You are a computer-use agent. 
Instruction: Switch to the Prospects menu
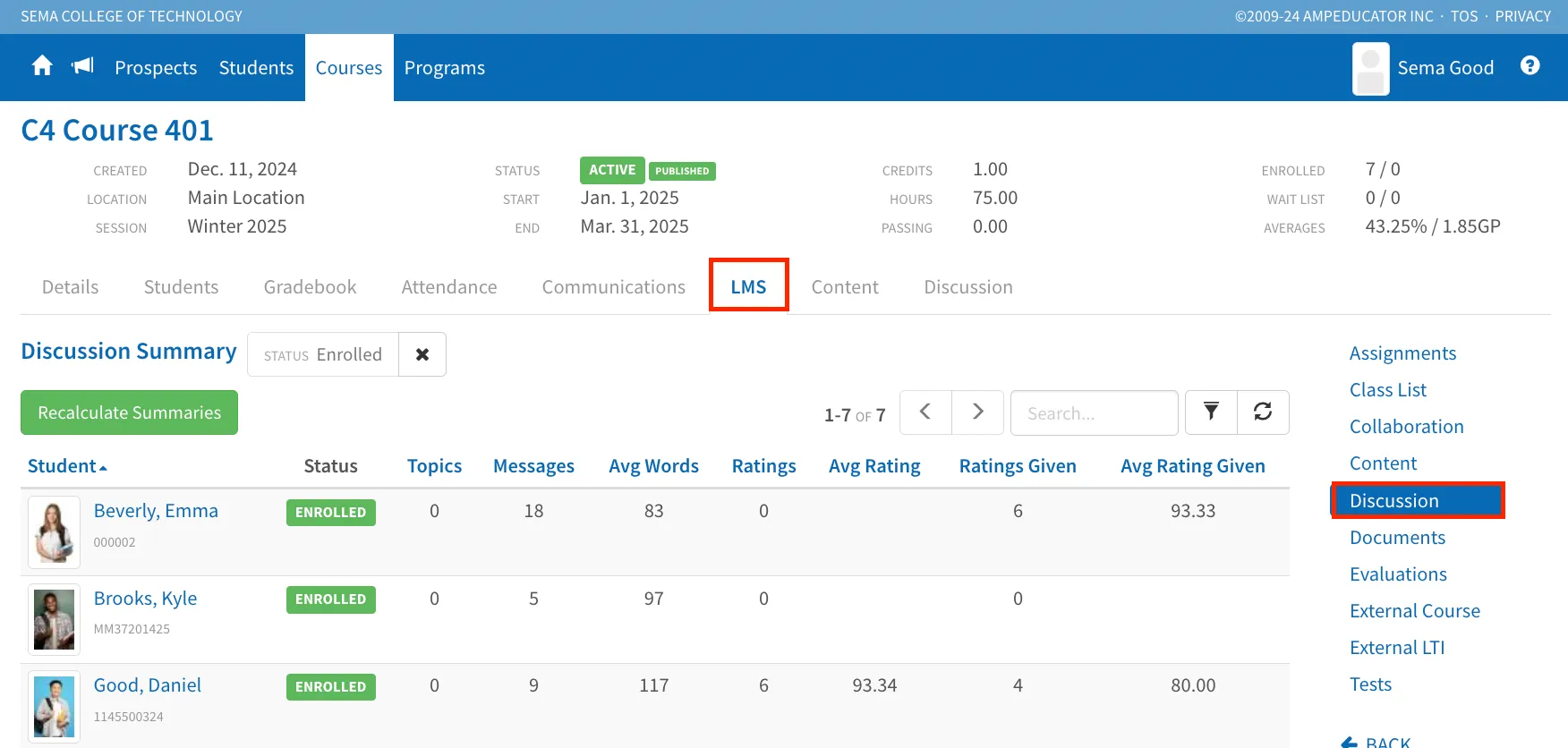(156, 68)
